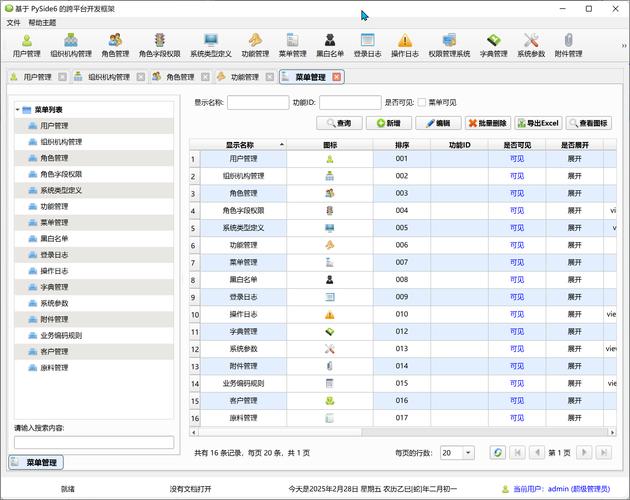Image resolution: width=630 pixels, height=500 pixels.
Task: Open 系统参数 tools icon
Action: (x=531, y=45)
